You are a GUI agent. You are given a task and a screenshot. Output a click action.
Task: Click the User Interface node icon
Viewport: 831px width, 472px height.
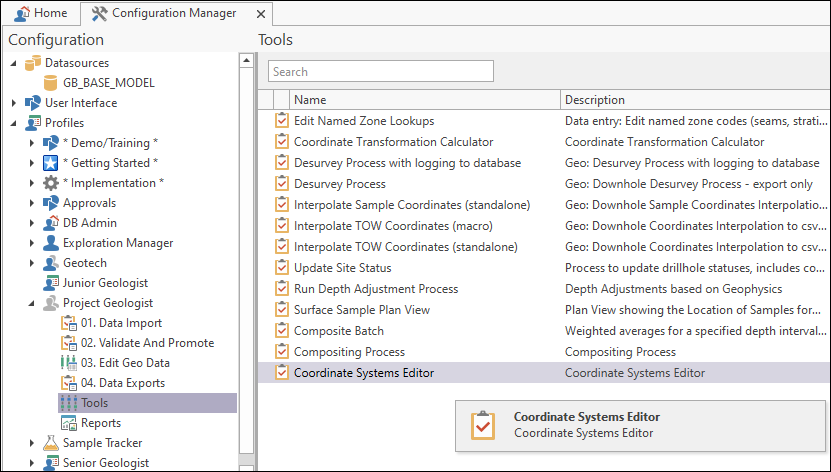tap(33, 103)
